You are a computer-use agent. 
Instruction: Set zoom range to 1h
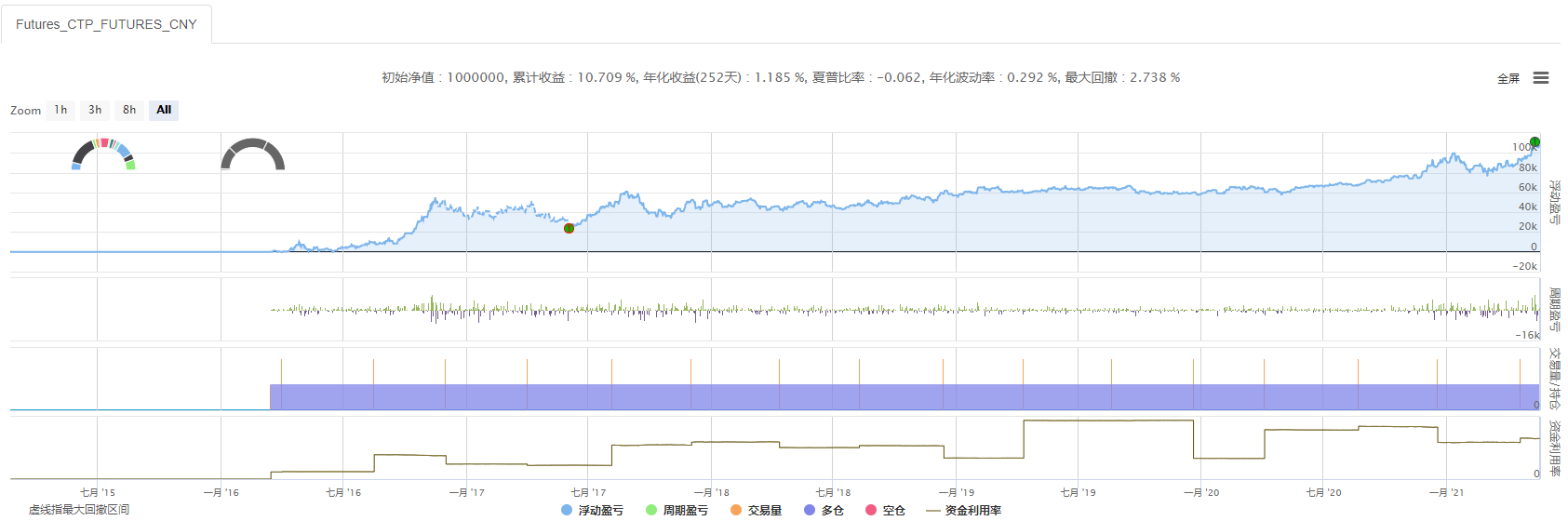tap(60, 110)
